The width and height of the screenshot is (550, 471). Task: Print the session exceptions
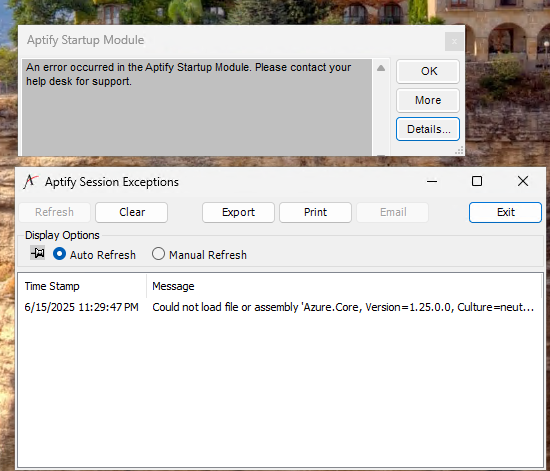pyautogui.click(x=315, y=212)
